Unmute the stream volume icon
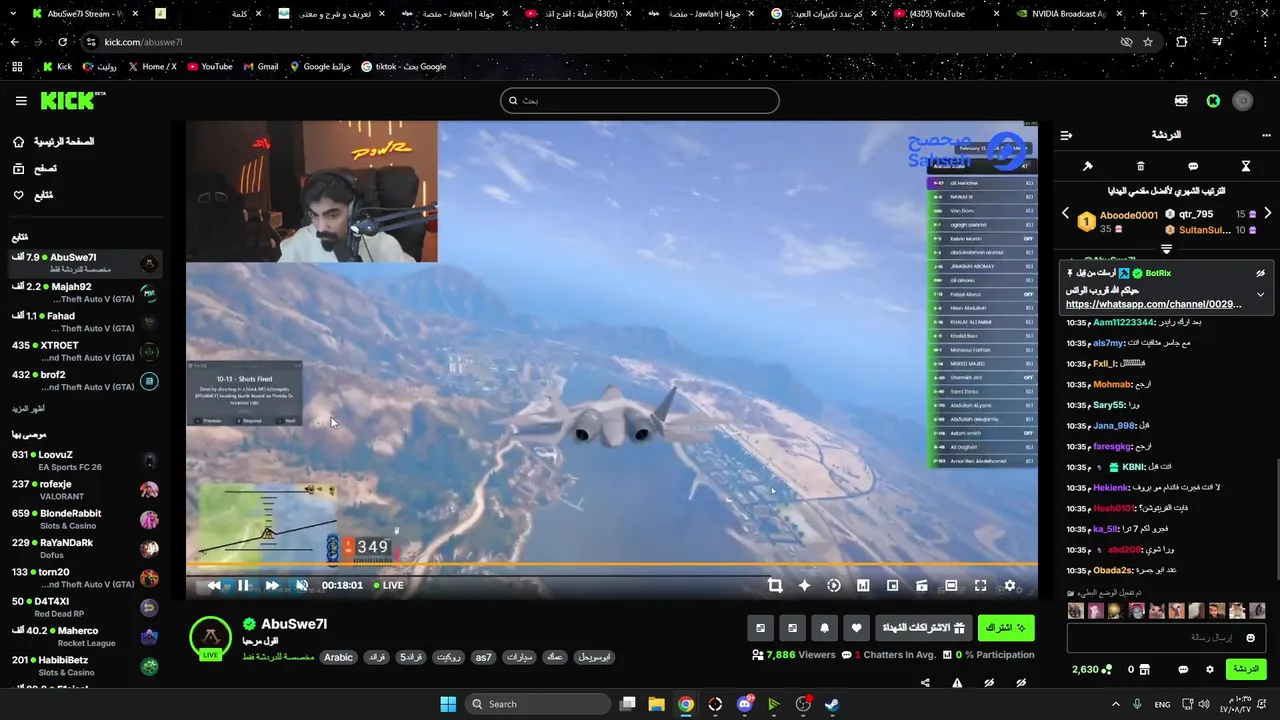 (x=302, y=585)
